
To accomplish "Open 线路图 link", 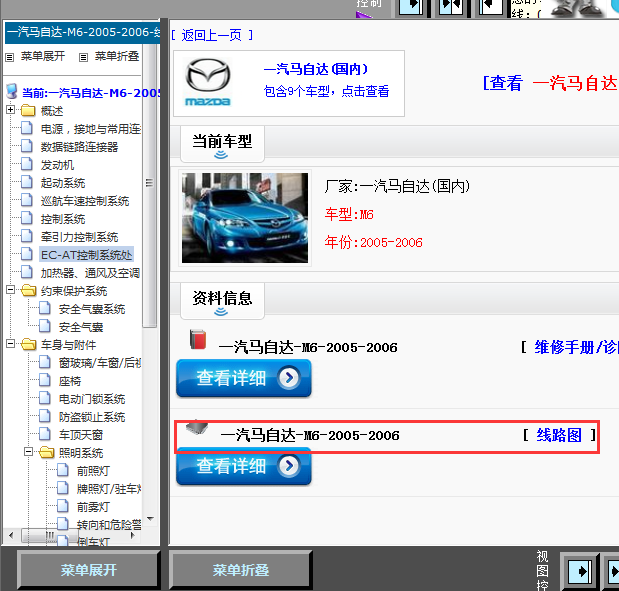I will point(559,435).
